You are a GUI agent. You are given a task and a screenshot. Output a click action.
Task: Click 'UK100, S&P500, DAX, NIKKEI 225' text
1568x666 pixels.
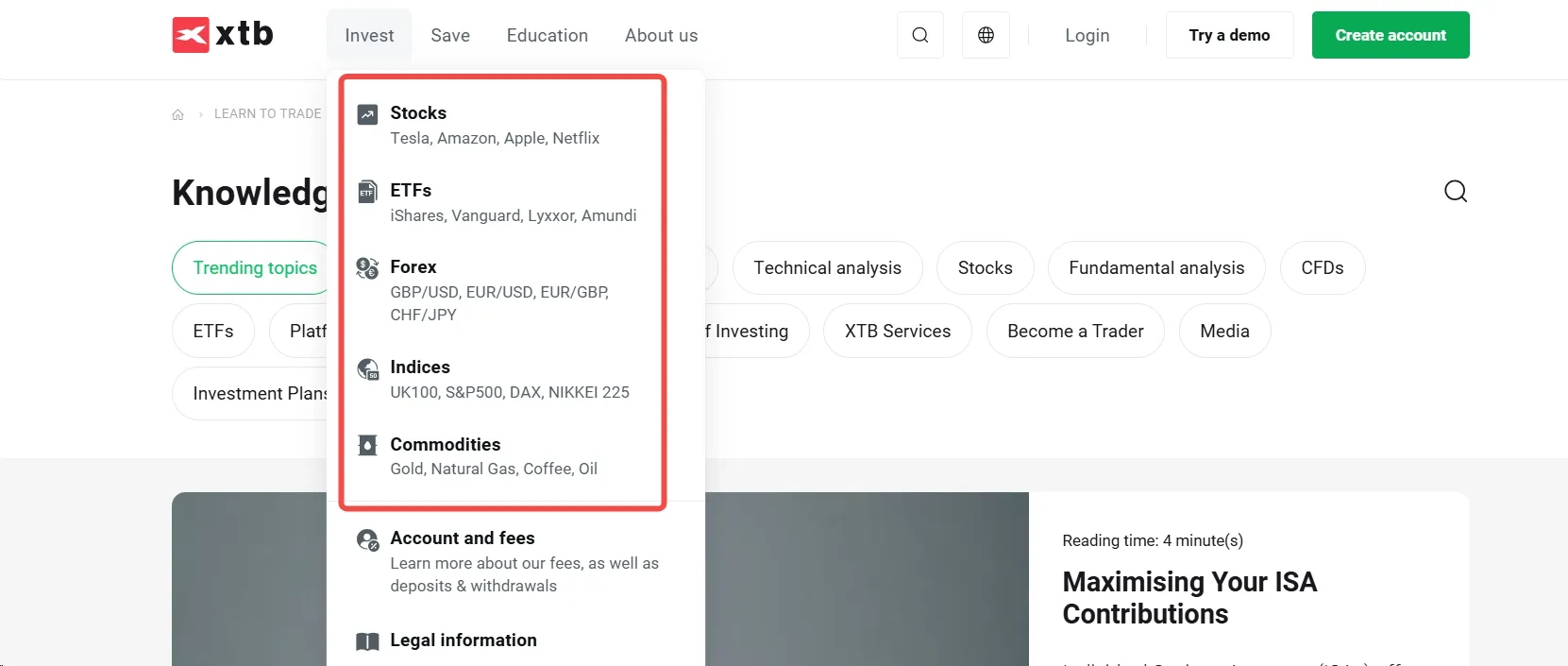[510, 392]
